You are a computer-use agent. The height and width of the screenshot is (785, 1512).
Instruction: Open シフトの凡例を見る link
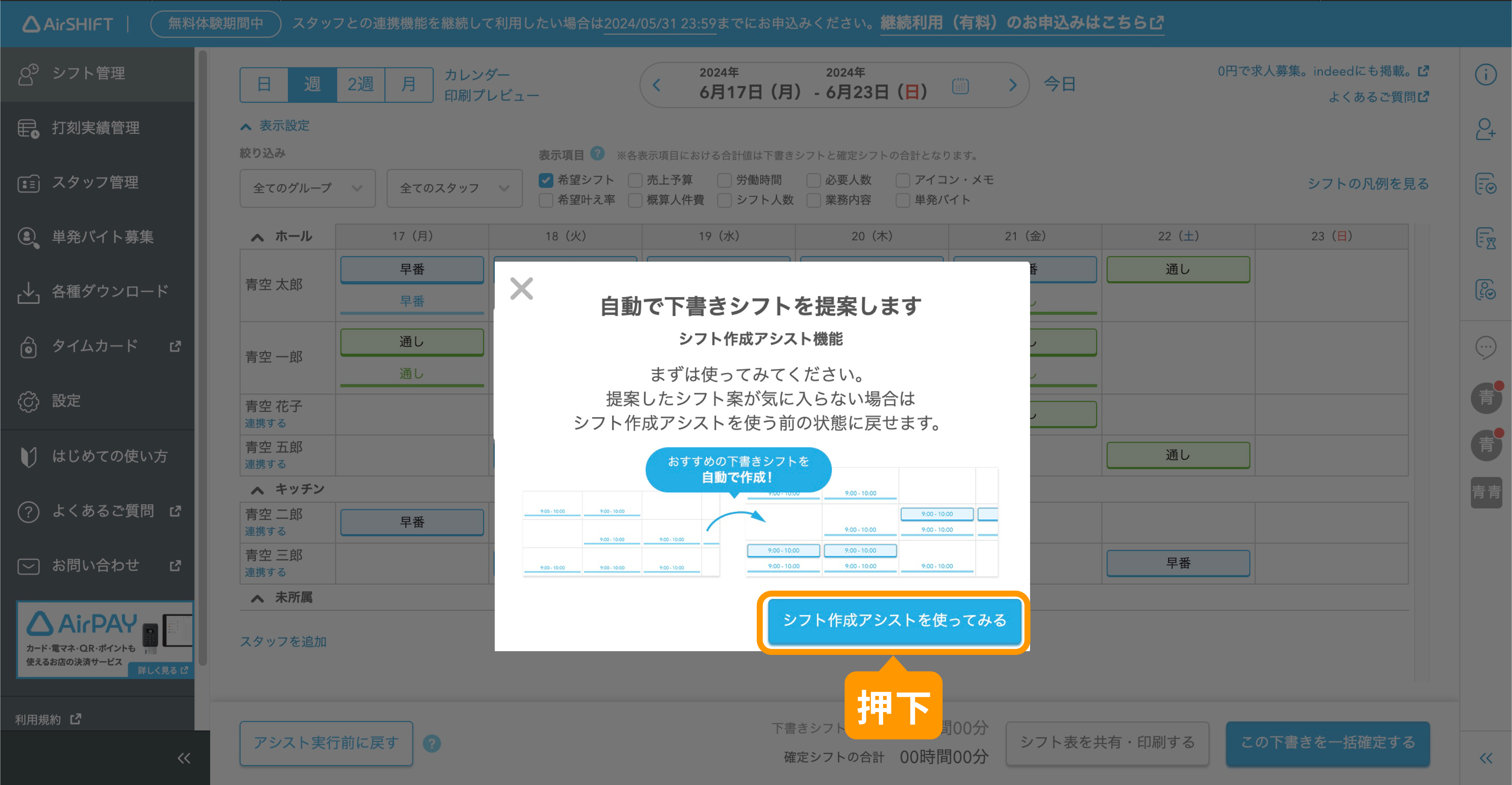[1368, 184]
